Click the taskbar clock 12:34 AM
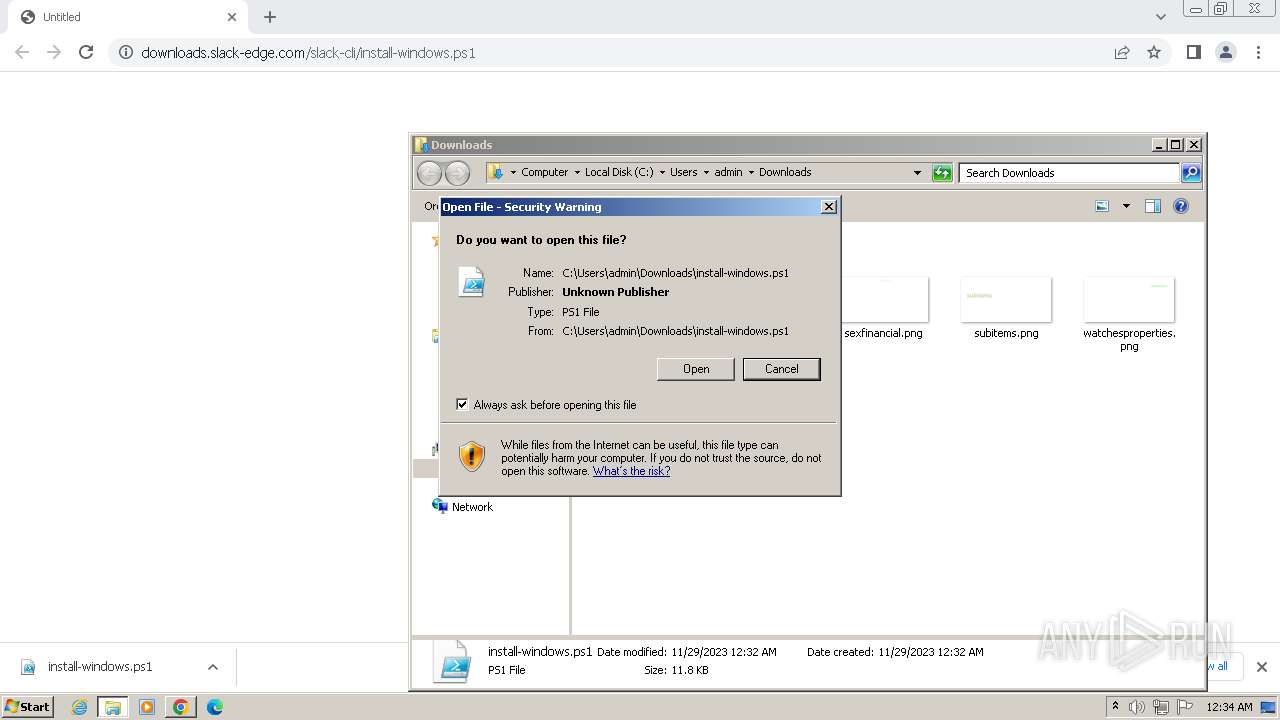This screenshot has width=1280, height=720. 1229,707
